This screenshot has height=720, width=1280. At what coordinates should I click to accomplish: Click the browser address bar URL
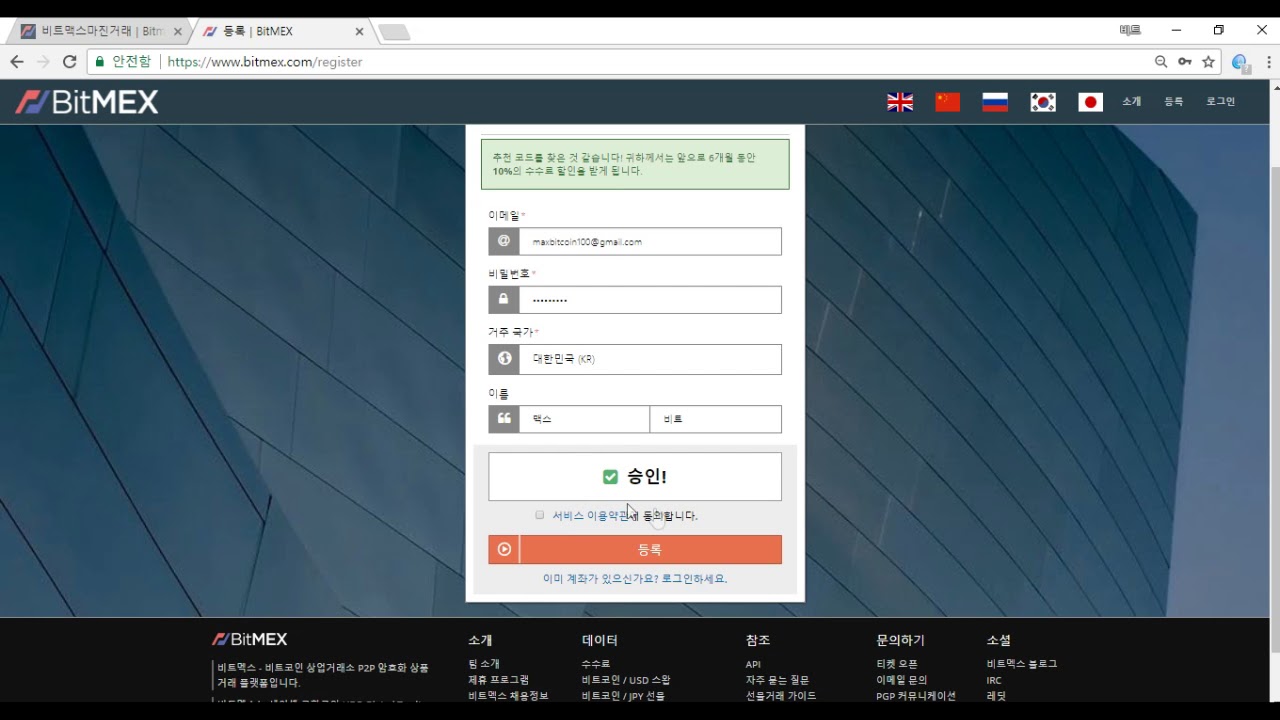pyautogui.click(x=264, y=62)
